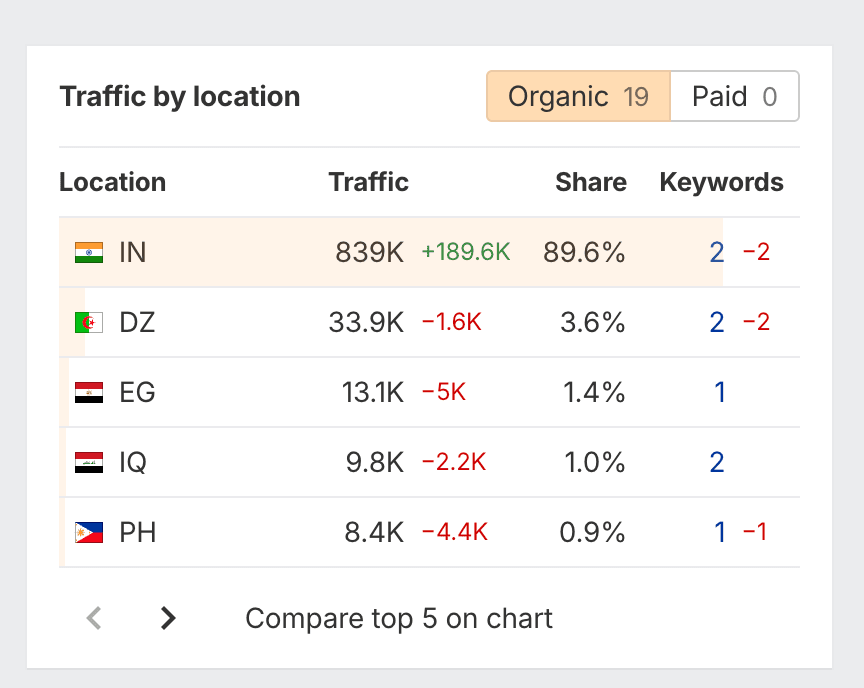Viewport: 864px width, 688px height.
Task: Open keywords count for DZ row
Action: (716, 323)
